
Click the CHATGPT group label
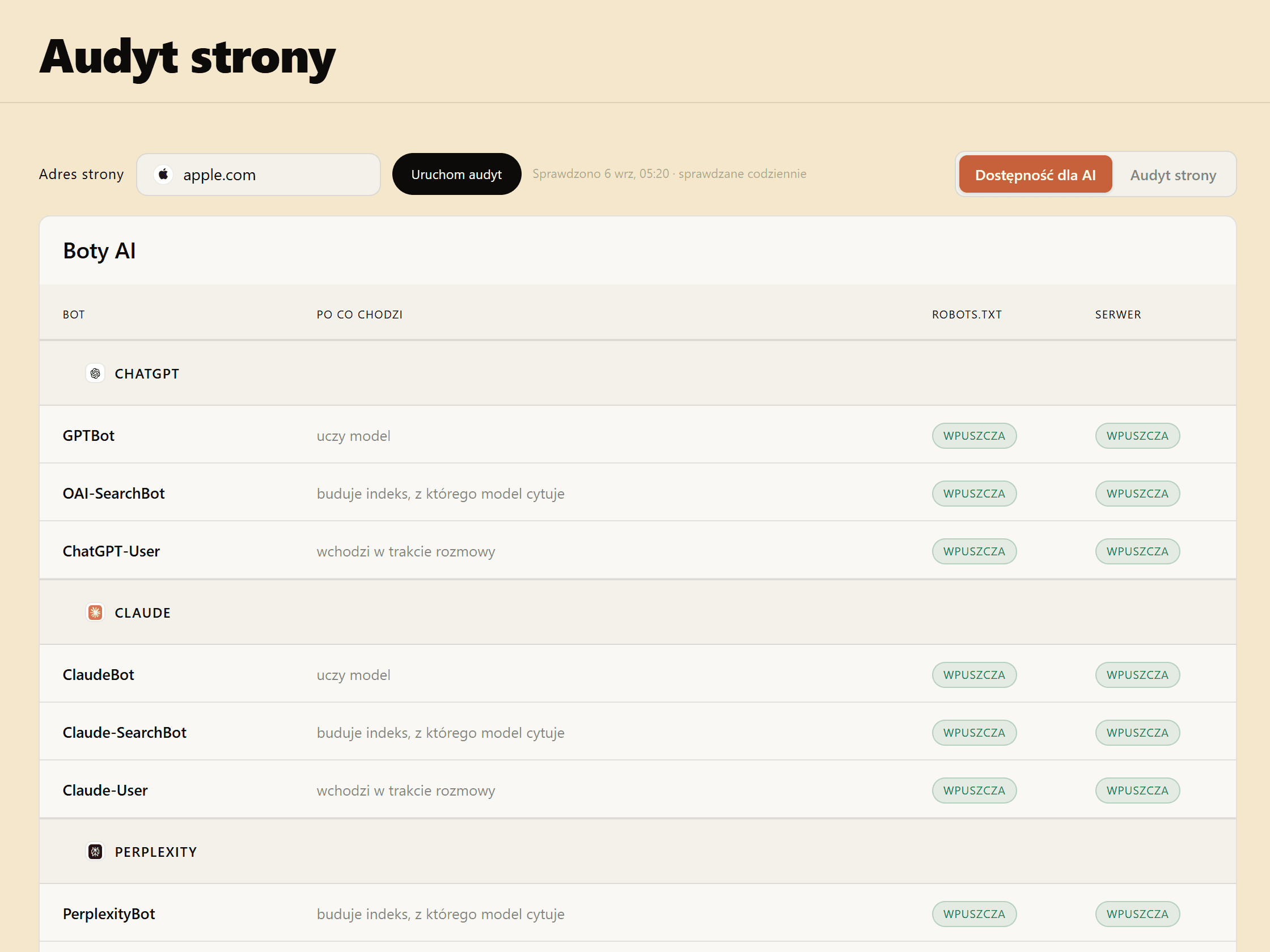pos(147,373)
